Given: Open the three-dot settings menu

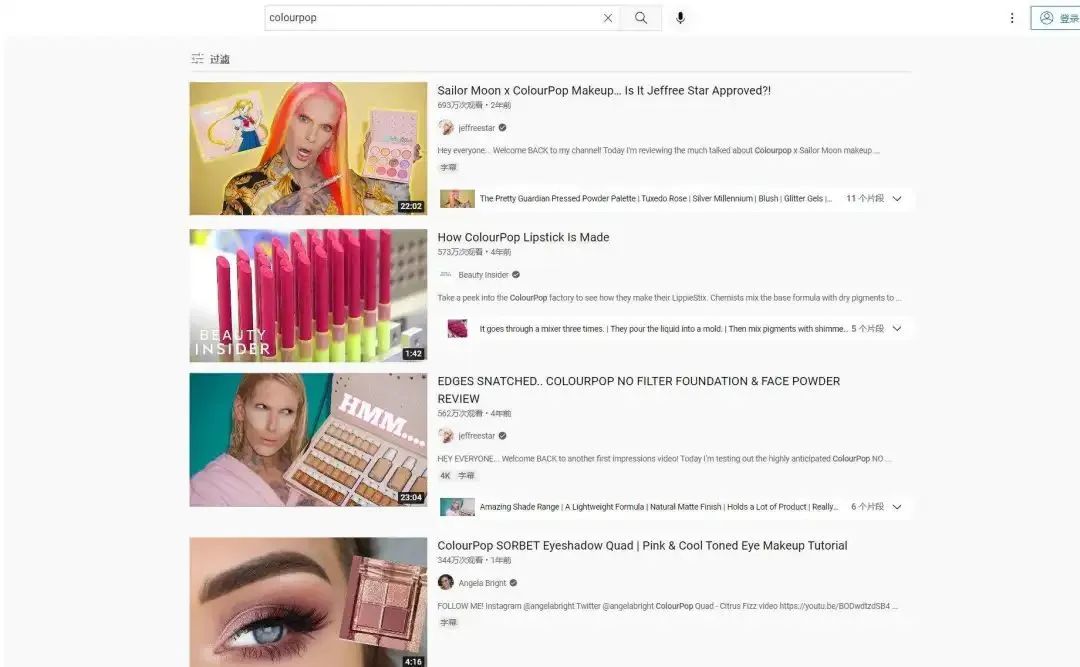Looking at the screenshot, I should pos(1012,18).
